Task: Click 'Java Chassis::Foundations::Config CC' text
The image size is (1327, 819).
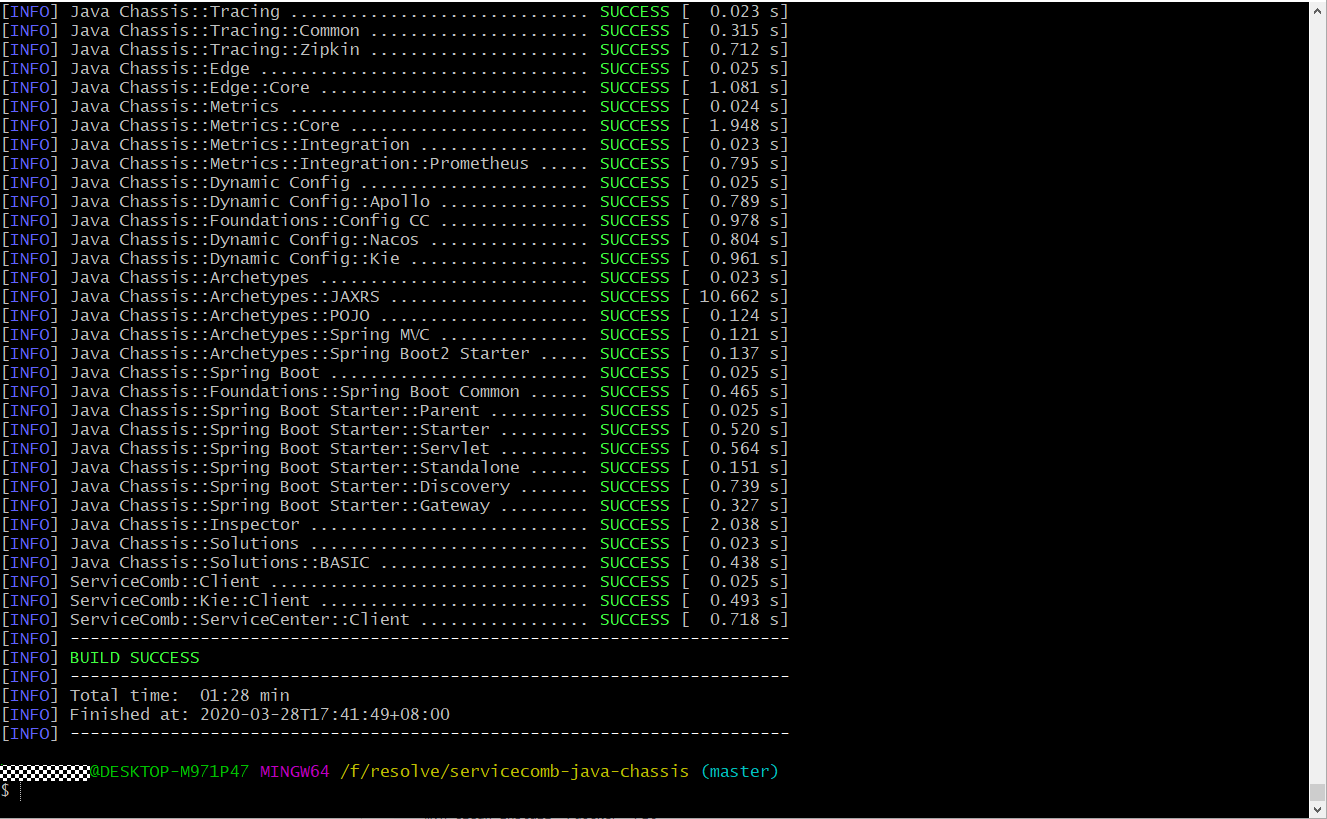Action: coord(250,221)
